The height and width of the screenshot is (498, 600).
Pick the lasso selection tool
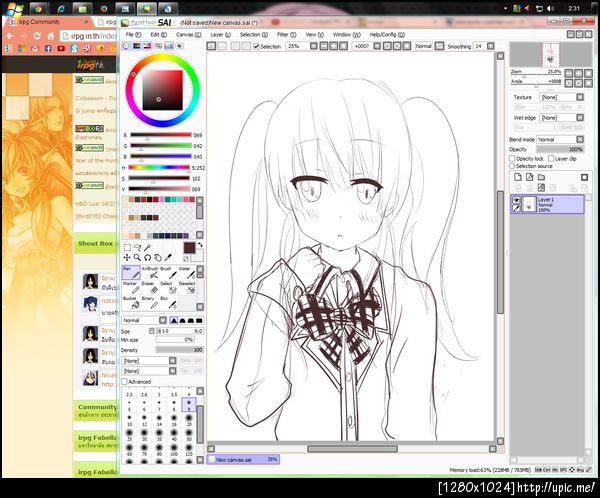[x=137, y=248]
